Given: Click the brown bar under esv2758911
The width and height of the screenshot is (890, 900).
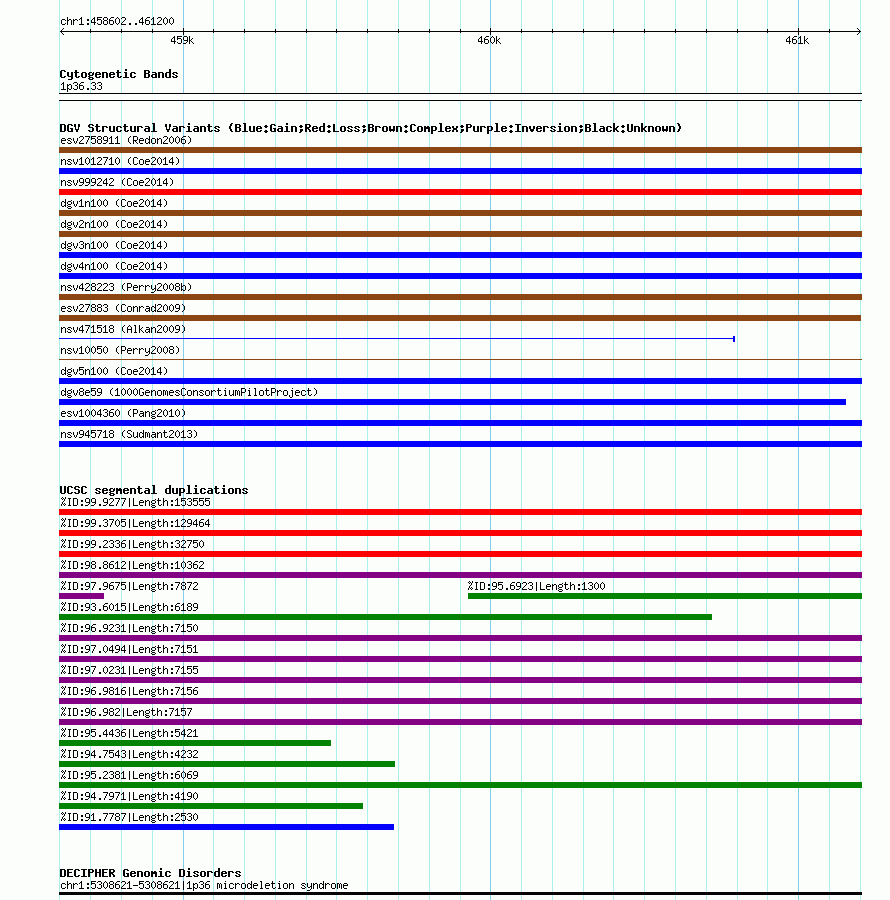Looking at the screenshot, I should pos(460,150).
